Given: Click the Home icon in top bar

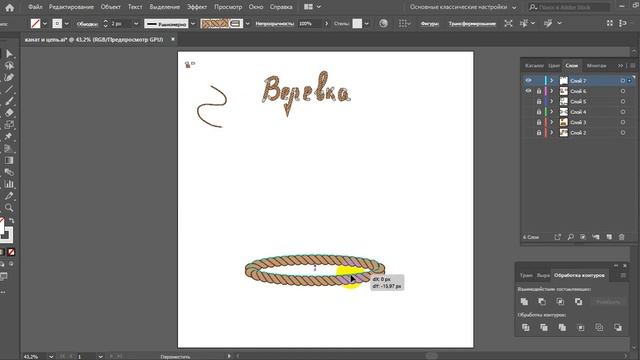Looking at the screenshot, I should click(9, 7).
